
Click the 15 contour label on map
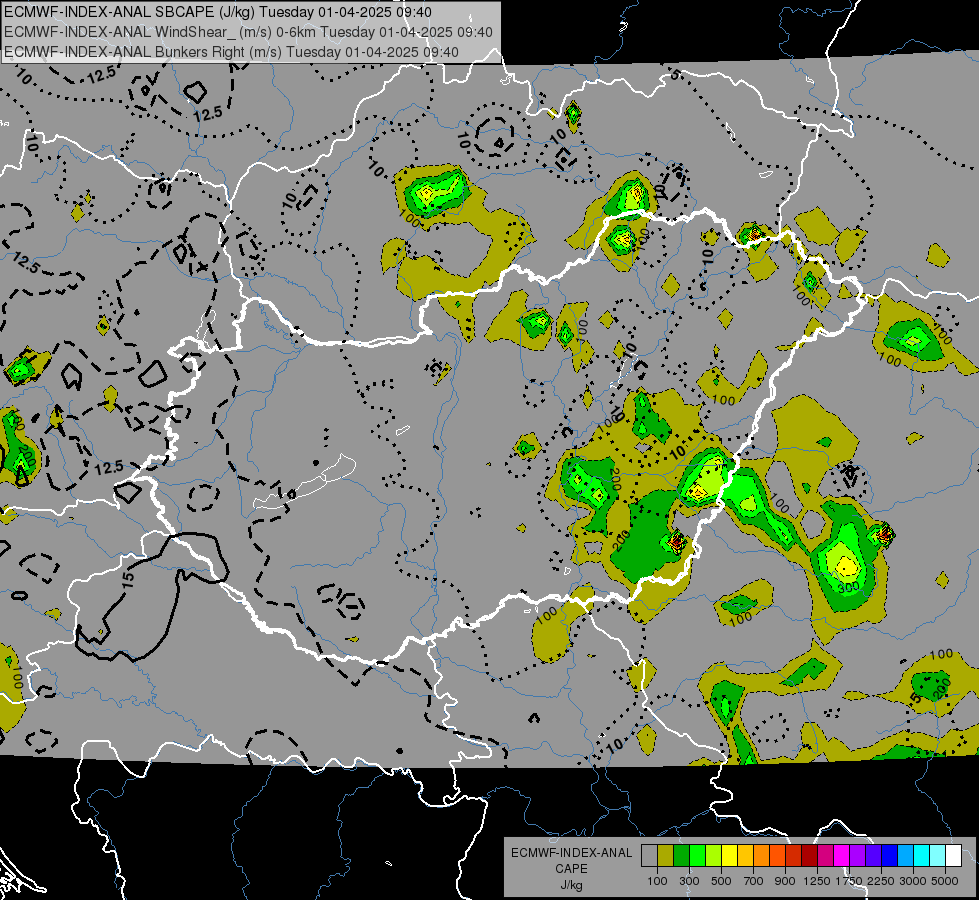click(128, 580)
